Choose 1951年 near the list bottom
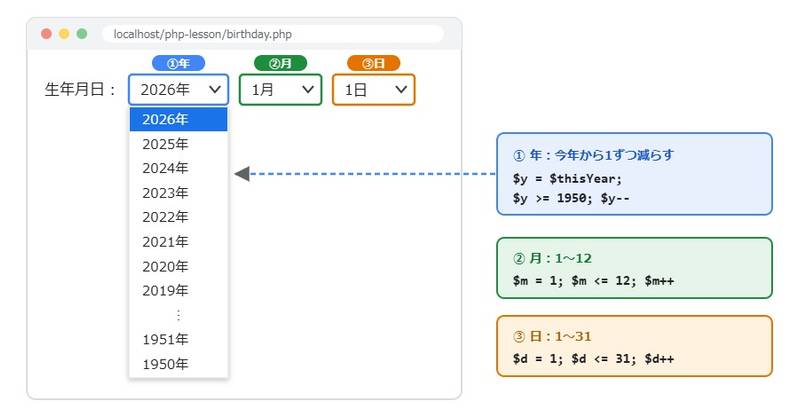Viewport: 799px width, 417px height. click(178, 340)
